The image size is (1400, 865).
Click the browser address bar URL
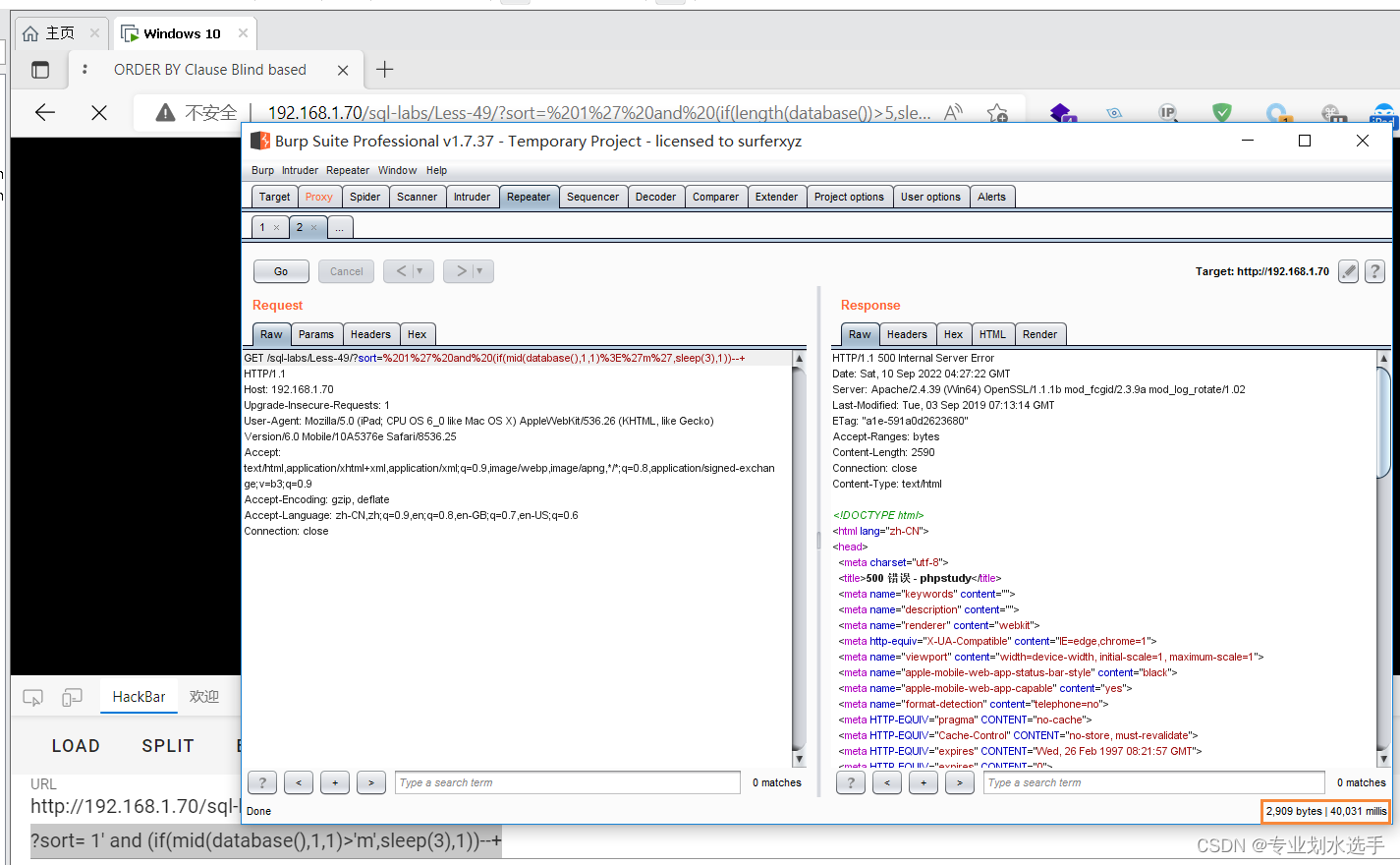click(599, 113)
